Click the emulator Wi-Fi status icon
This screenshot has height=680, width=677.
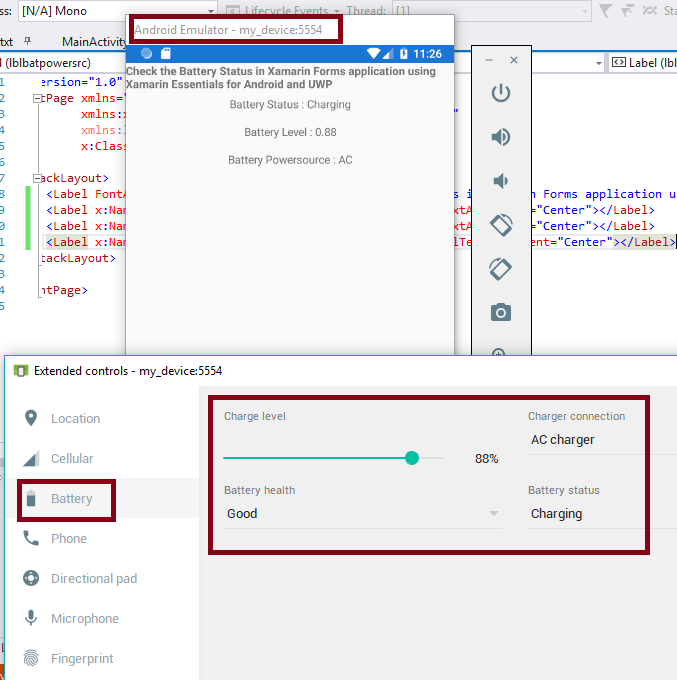click(373, 54)
